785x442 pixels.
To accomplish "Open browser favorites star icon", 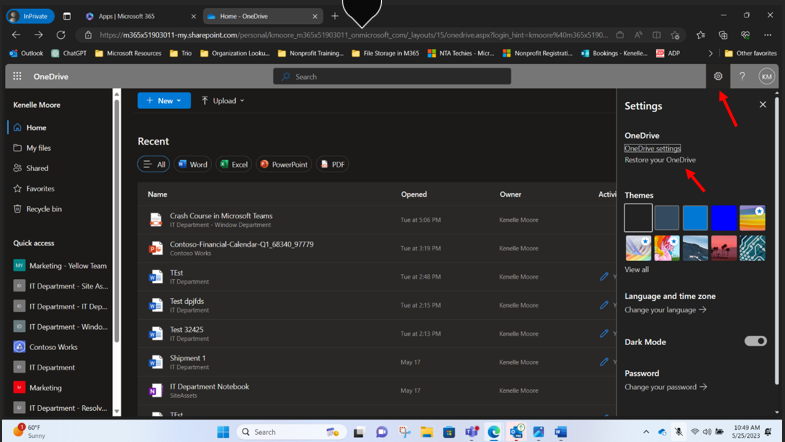I will coord(700,35).
